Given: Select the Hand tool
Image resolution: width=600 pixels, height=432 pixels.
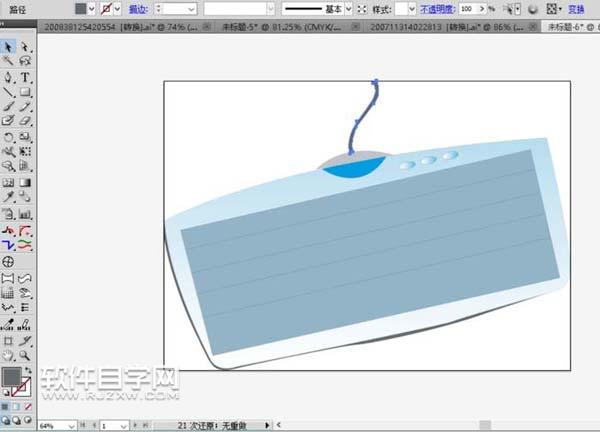Looking at the screenshot, I should point(8,355).
